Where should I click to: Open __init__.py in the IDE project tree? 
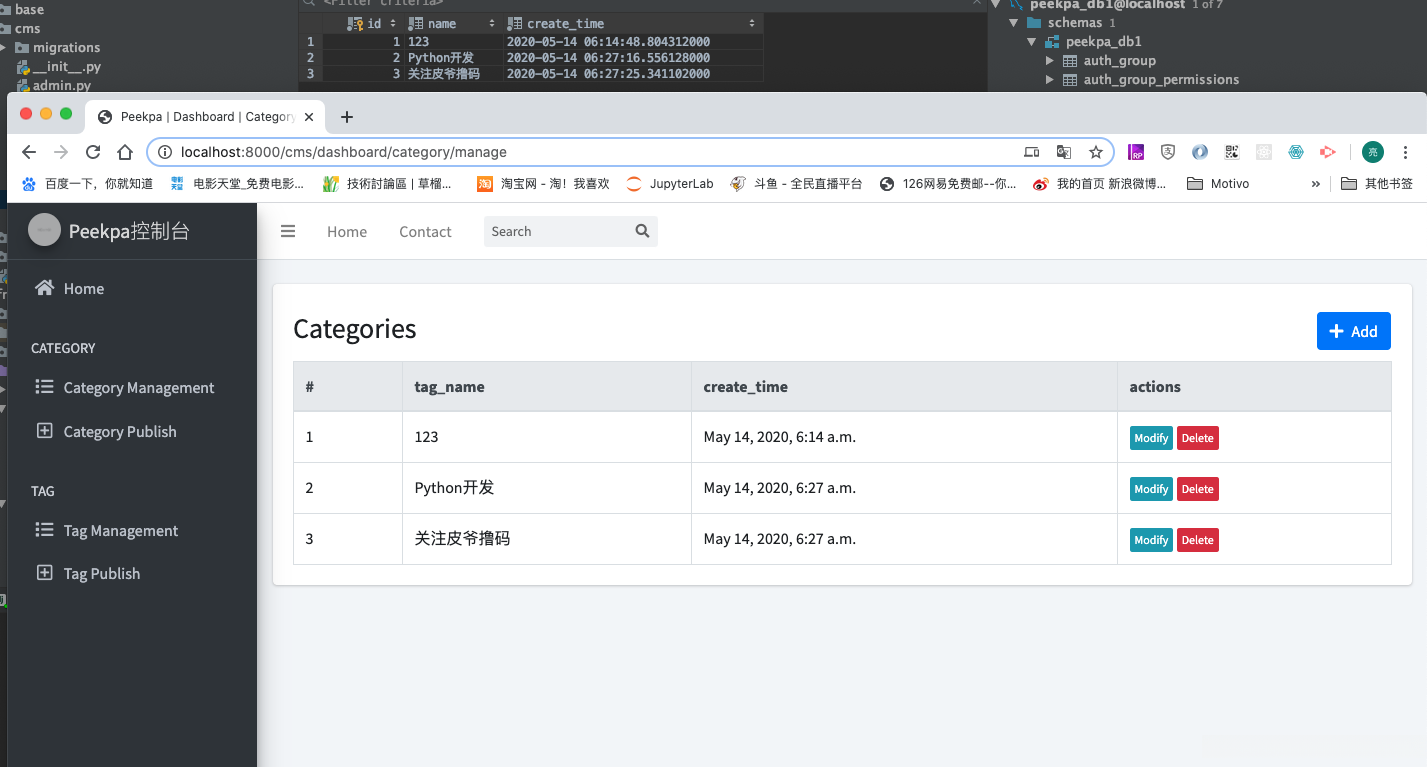coord(59,67)
